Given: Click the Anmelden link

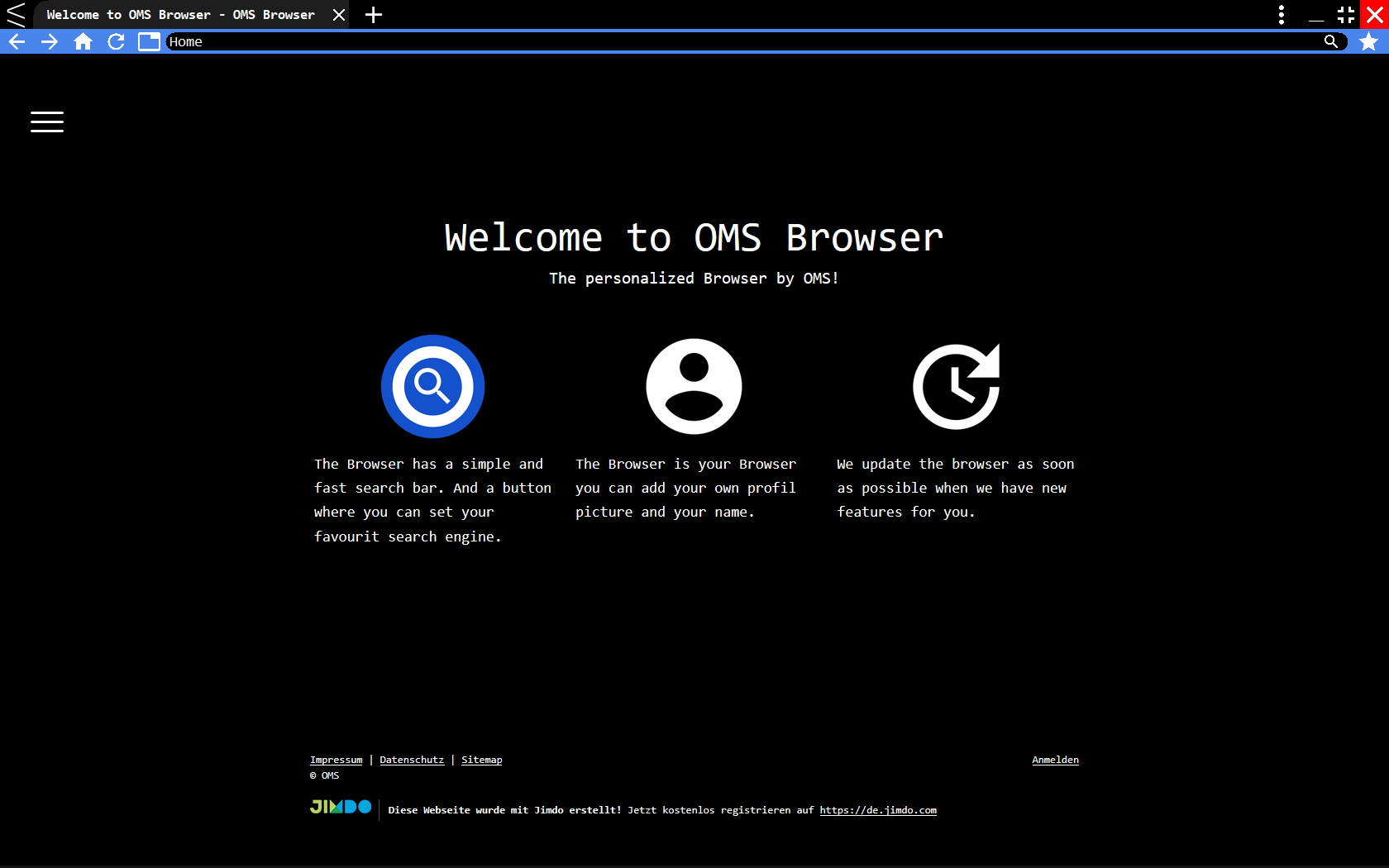Looking at the screenshot, I should 1055,759.
